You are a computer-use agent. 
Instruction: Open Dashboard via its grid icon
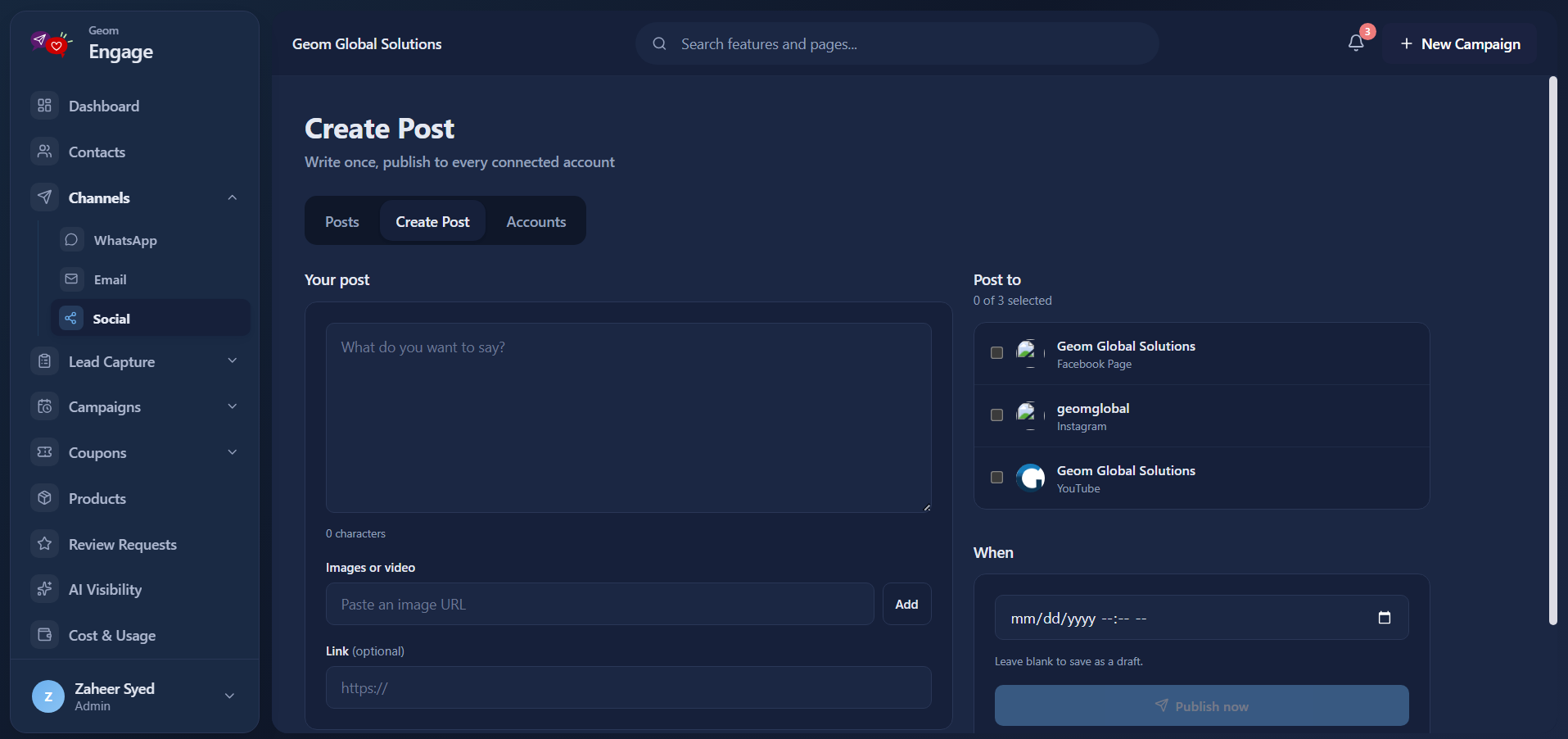click(x=45, y=106)
